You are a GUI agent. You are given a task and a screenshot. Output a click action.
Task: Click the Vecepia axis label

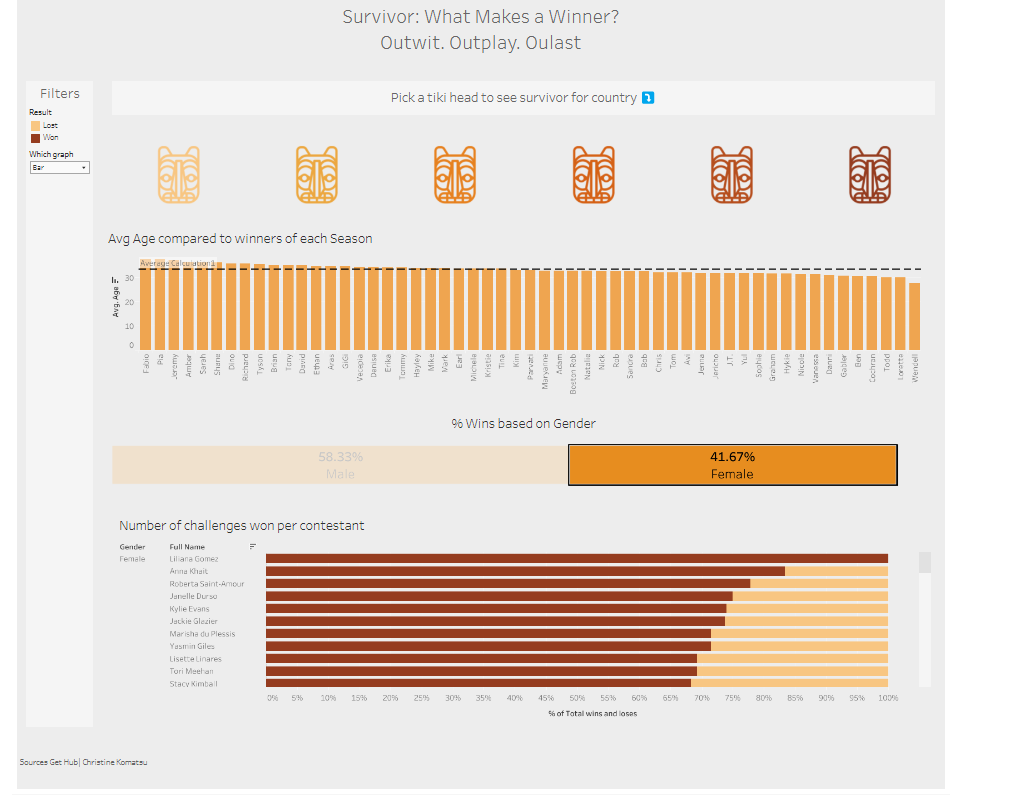359,367
